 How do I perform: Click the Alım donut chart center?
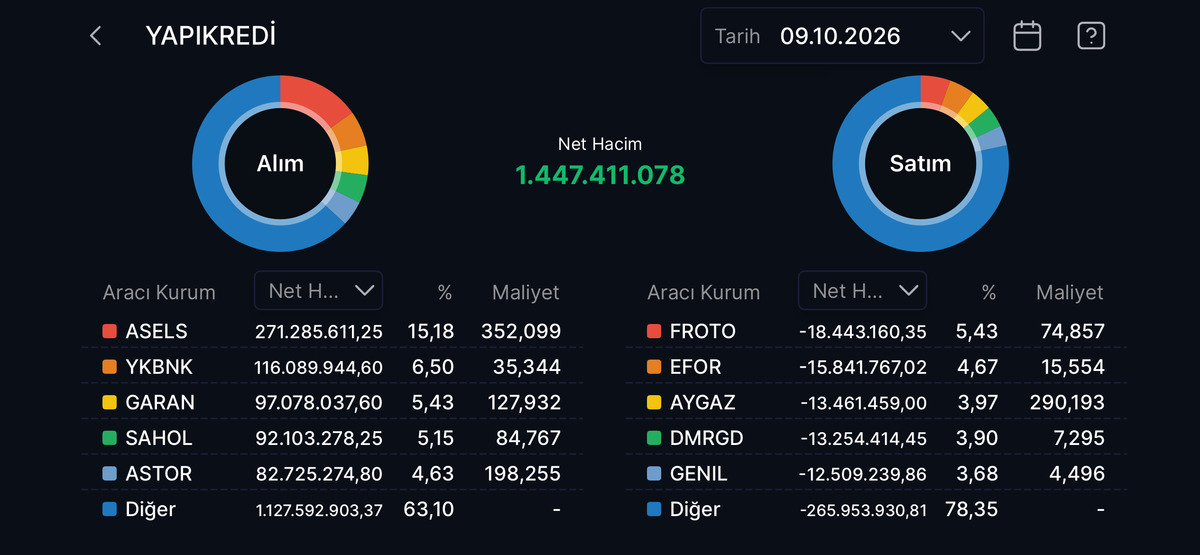coord(280,163)
